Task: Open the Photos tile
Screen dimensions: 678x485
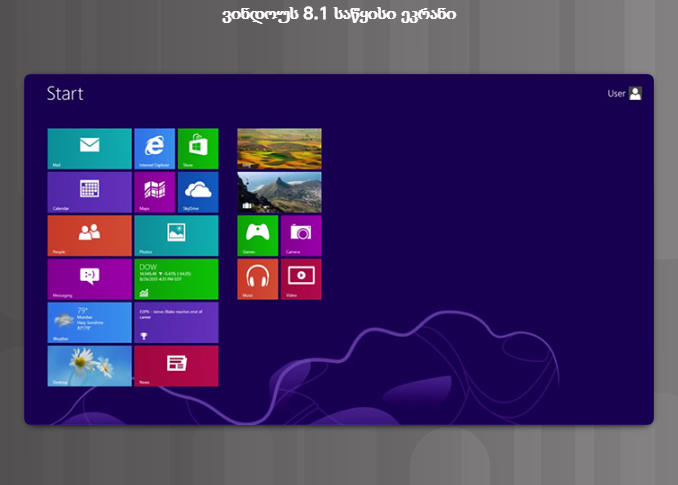Action: 176,235
